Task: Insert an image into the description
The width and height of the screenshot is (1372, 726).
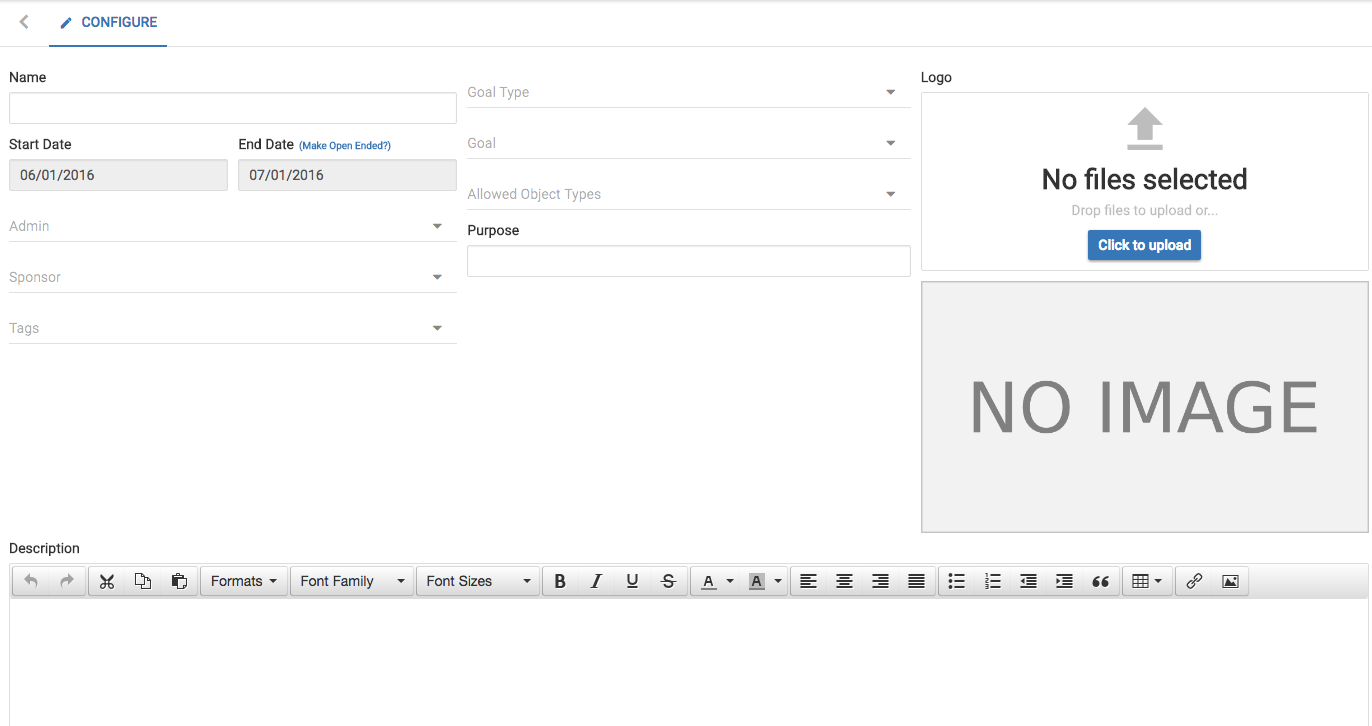Action: click(1230, 581)
